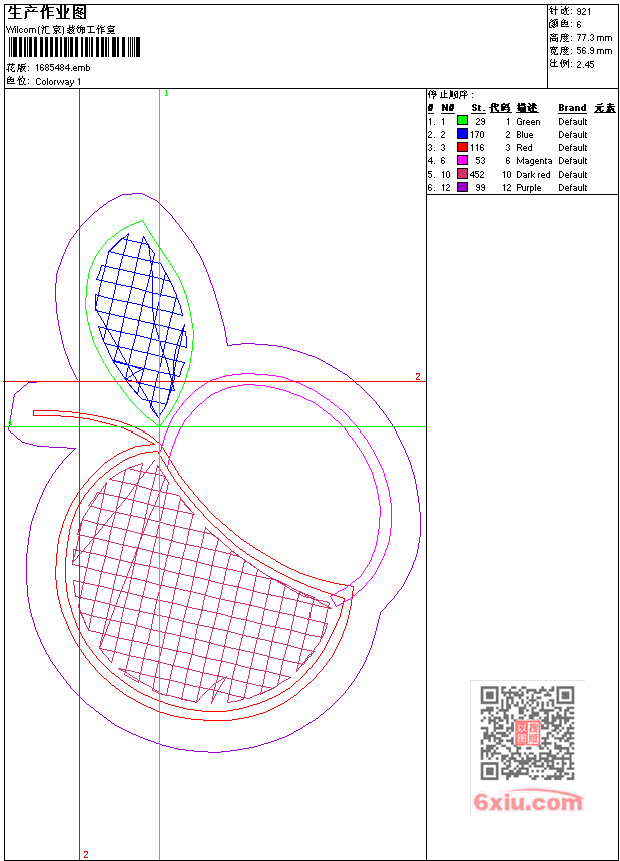Select the 'Blue' color name
This screenshot has height=861, width=620.
[x=524, y=135]
